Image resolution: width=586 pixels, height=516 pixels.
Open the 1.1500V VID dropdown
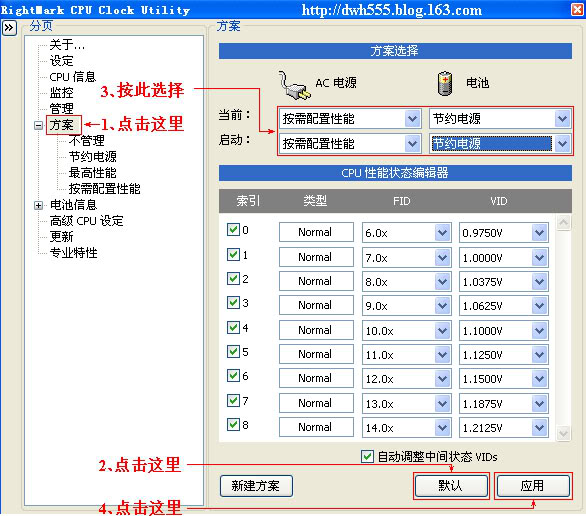coord(539,378)
